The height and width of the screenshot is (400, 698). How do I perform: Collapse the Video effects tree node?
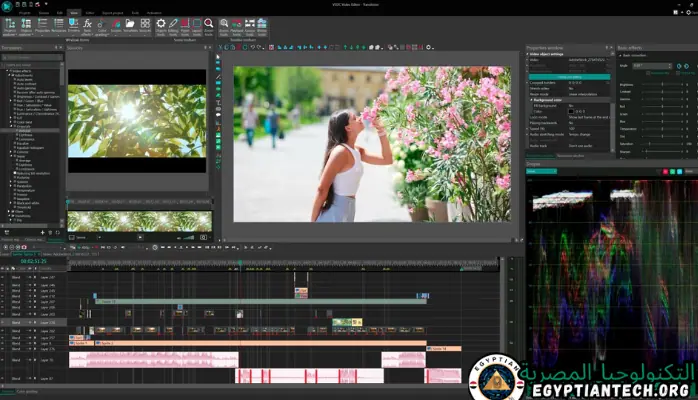[x=8, y=71]
